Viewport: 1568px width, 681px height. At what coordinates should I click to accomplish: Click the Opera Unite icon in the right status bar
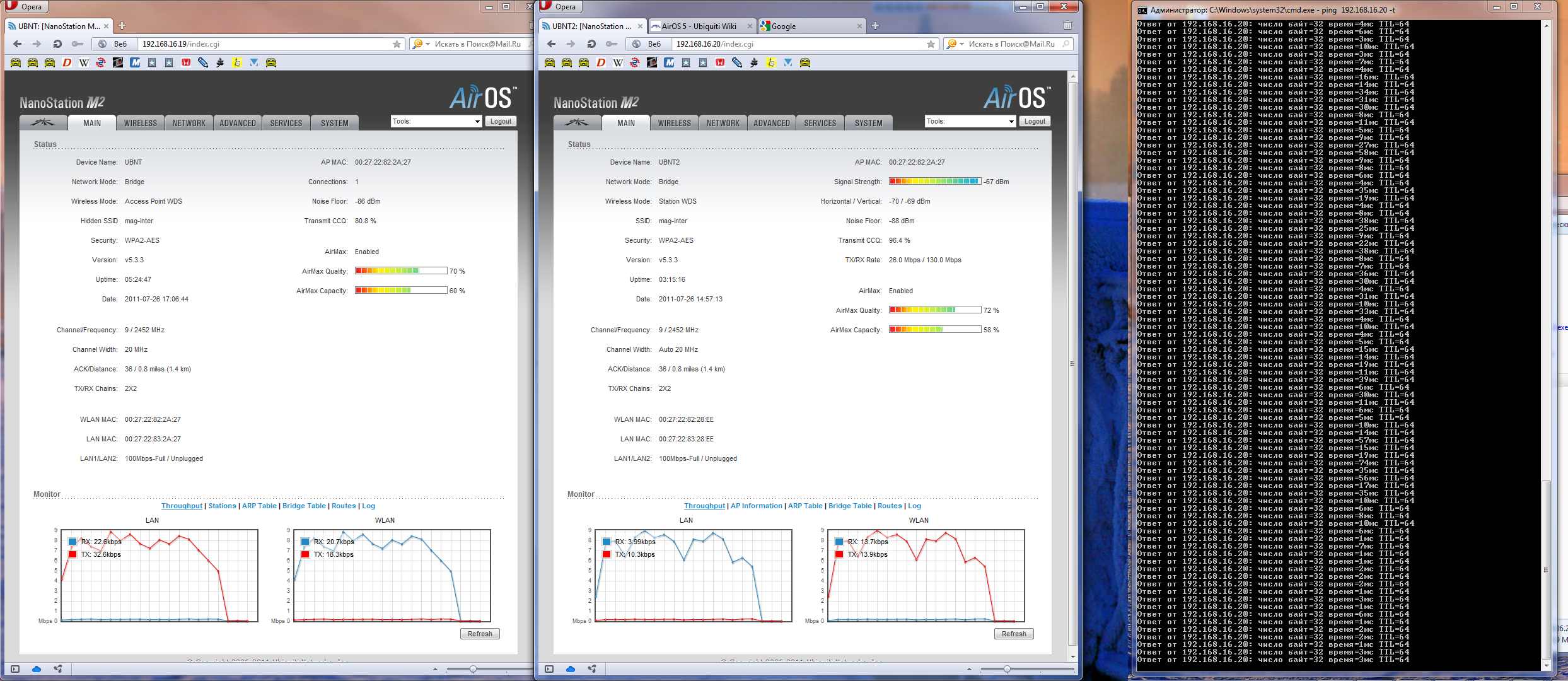592,669
